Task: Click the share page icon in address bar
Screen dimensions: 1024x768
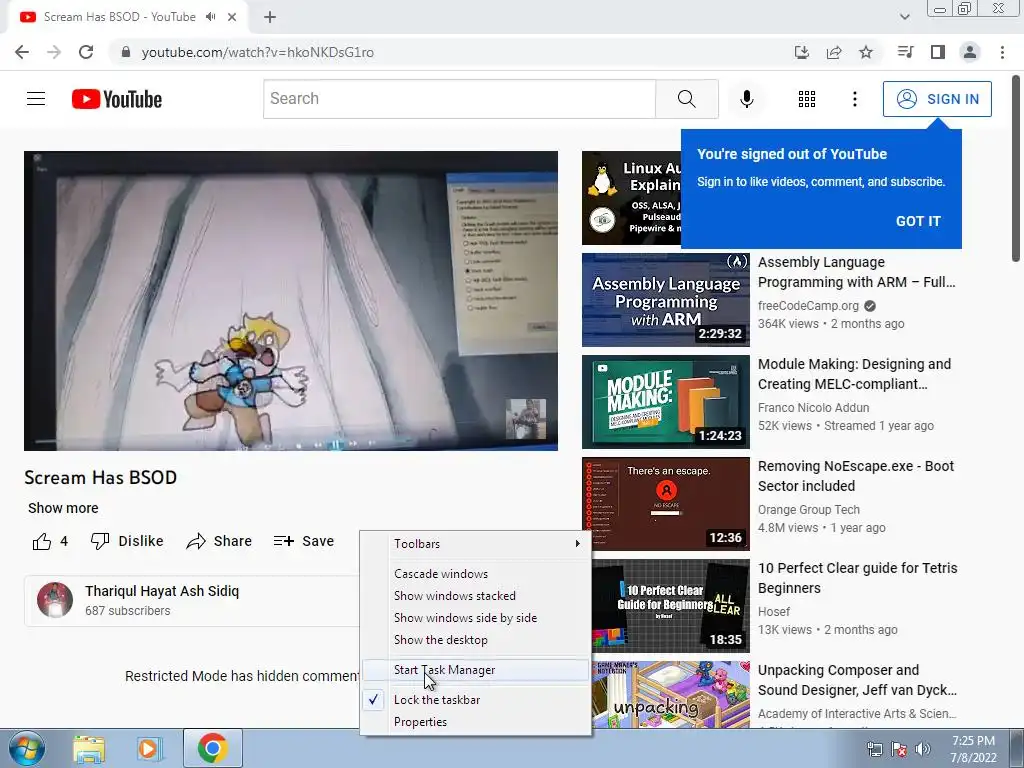Action: [x=834, y=52]
